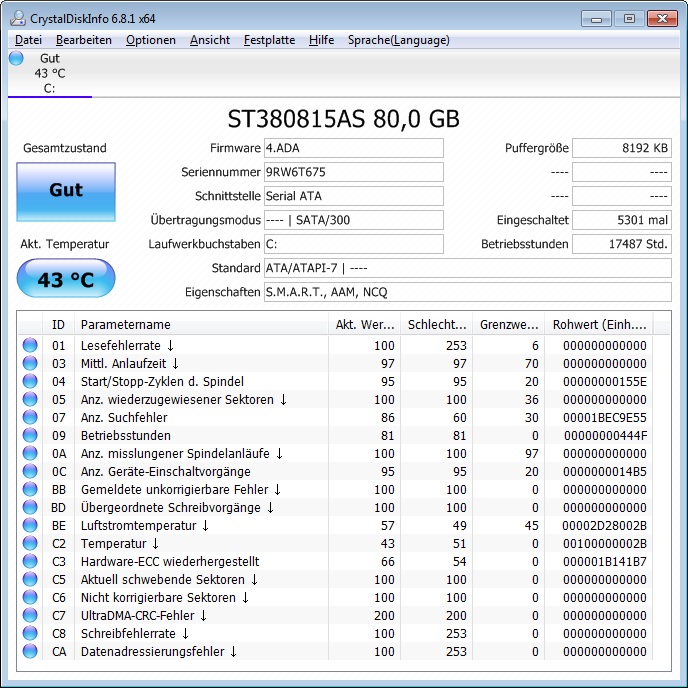Click the Schlecht... column header
The width and height of the screenshot is (688, 688).
click(x=437, y=325)
